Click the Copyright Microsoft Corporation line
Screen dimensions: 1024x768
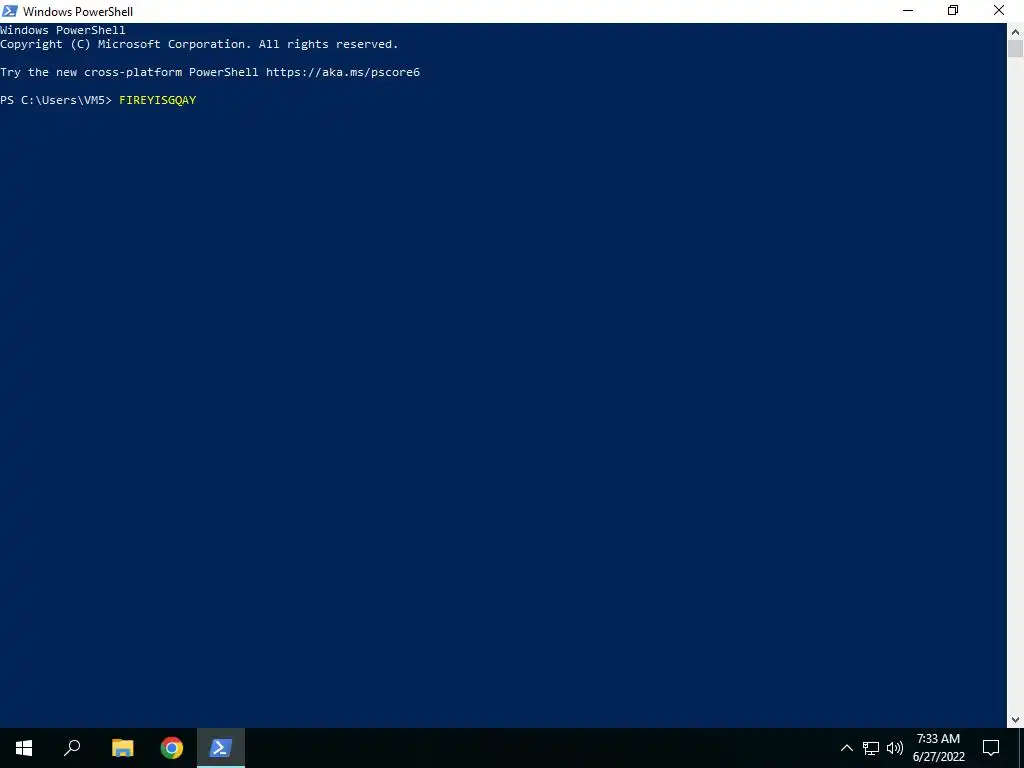[x=199, y=44]
